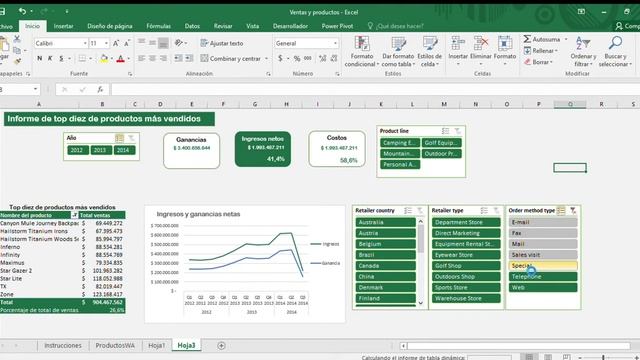Decrease font size with small A
The height and width of the screenshot is (360, 640).
127,43
